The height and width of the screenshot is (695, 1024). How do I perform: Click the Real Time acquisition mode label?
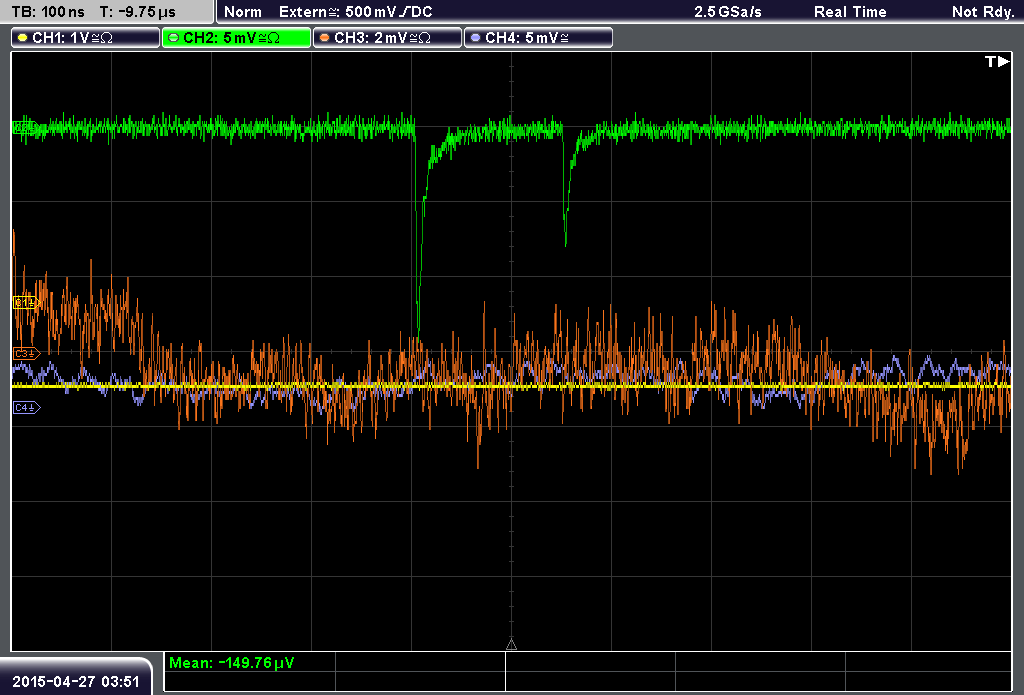click(x=850, y=12)
